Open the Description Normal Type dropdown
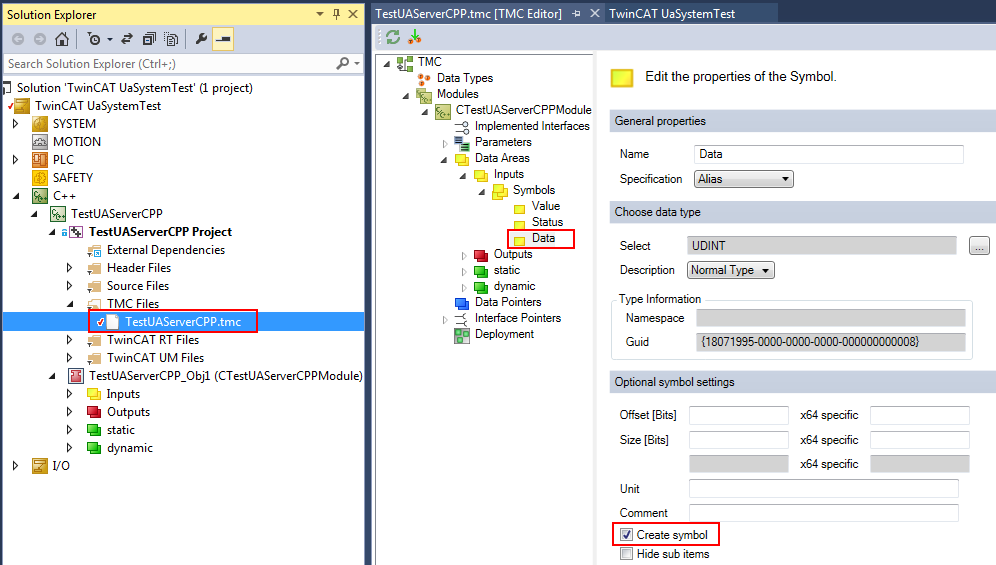Viewport: 996px width, 565px height. point(731,270)
